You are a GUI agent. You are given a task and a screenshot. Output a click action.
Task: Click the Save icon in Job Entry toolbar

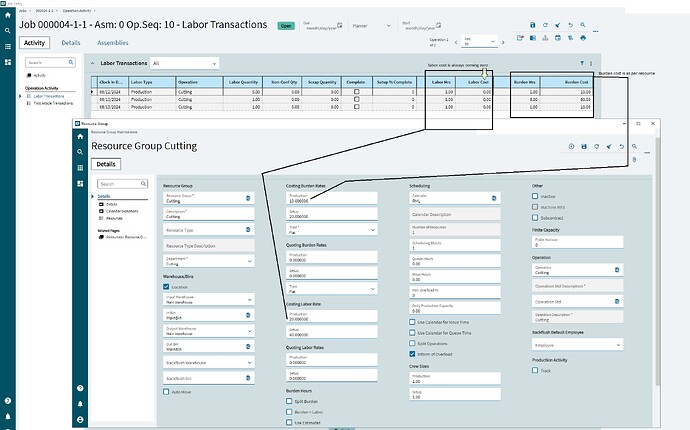[532, 25]
